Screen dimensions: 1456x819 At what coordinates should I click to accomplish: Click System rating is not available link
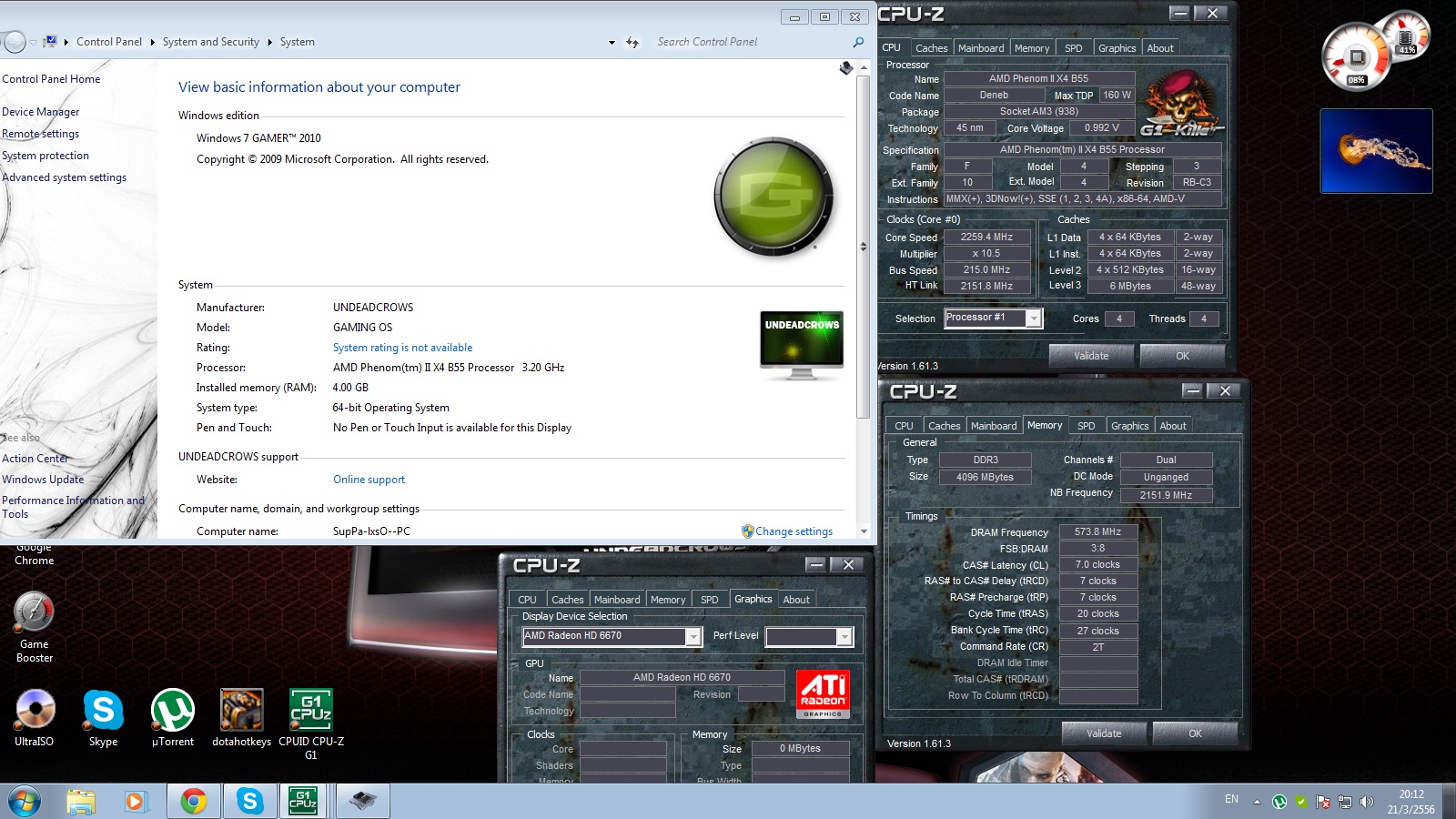(x=402, y=348)
